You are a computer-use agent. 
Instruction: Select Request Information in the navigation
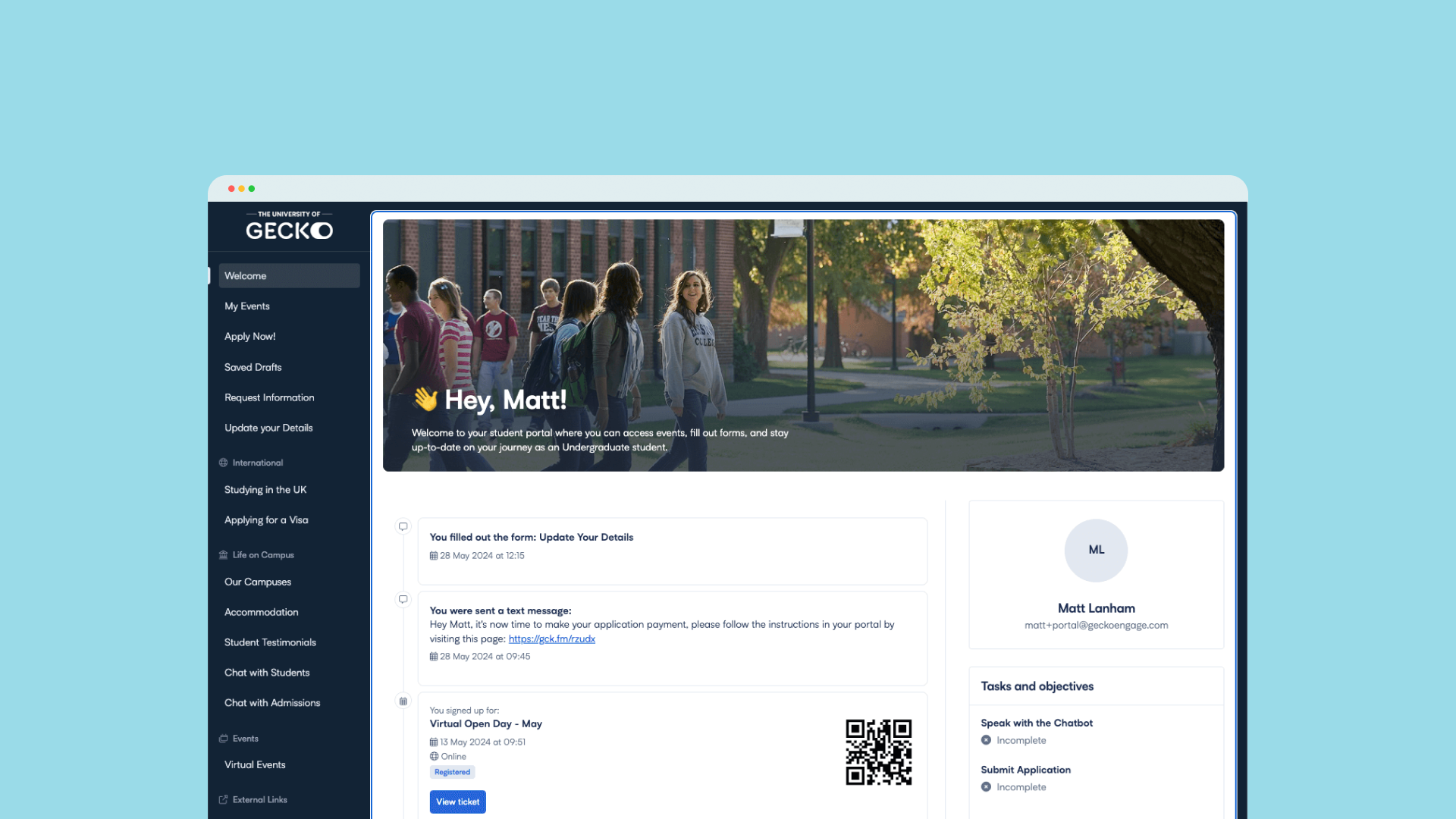269,397
